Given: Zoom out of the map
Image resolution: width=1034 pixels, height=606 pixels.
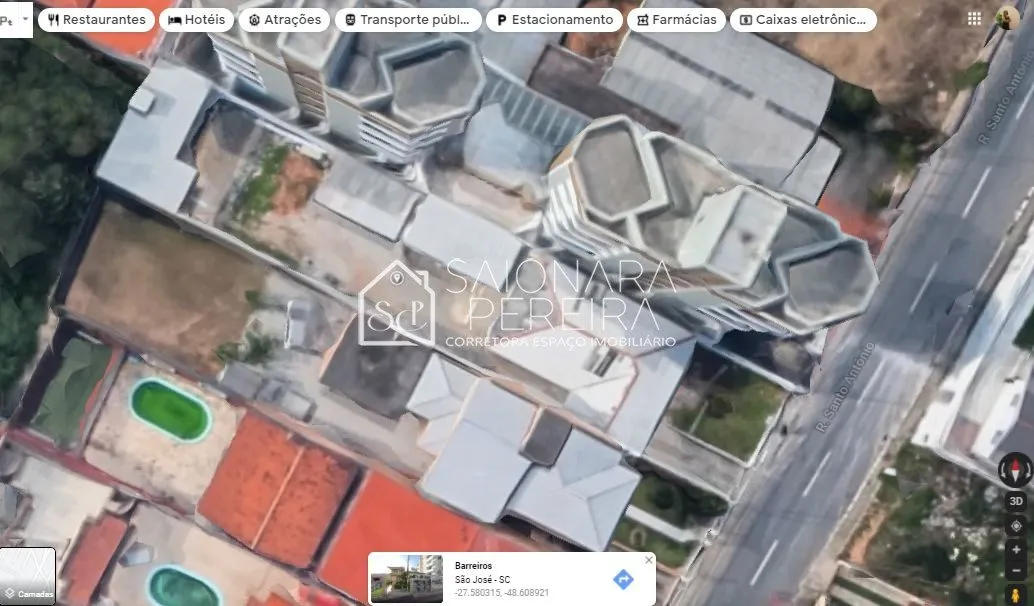Looking at the screenshot, I should [x=1016, y=570].
